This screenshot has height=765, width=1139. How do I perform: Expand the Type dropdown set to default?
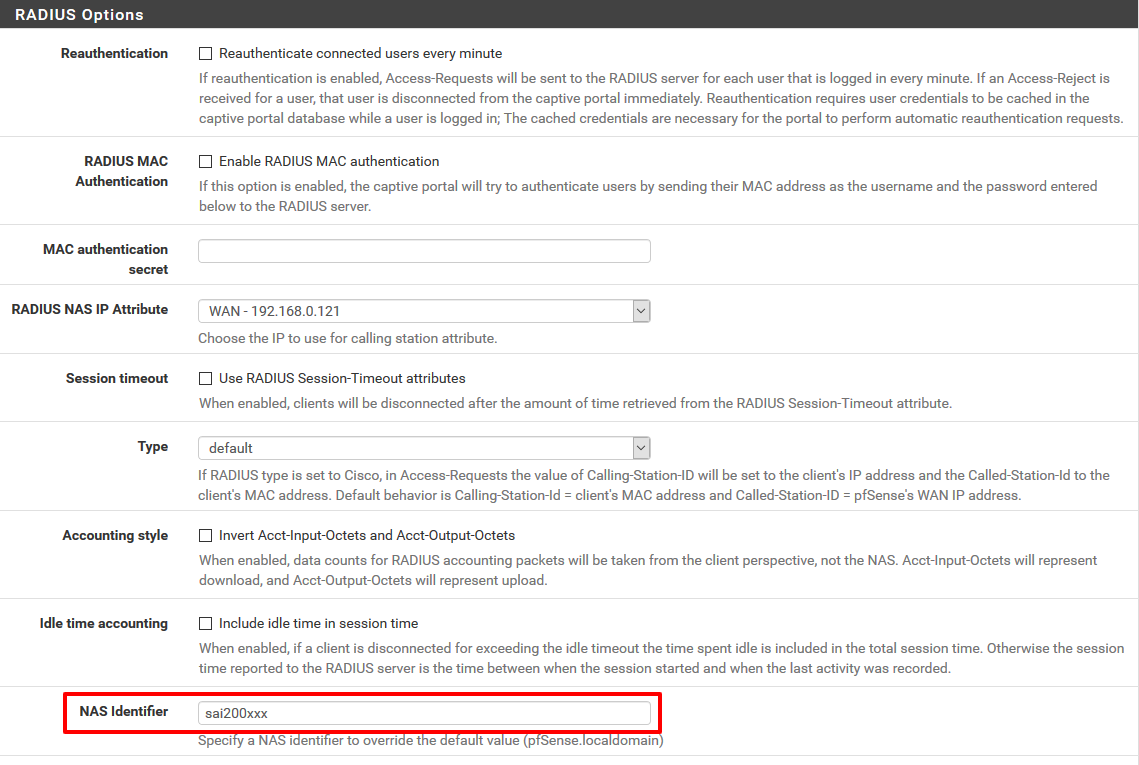click(424, 449)
